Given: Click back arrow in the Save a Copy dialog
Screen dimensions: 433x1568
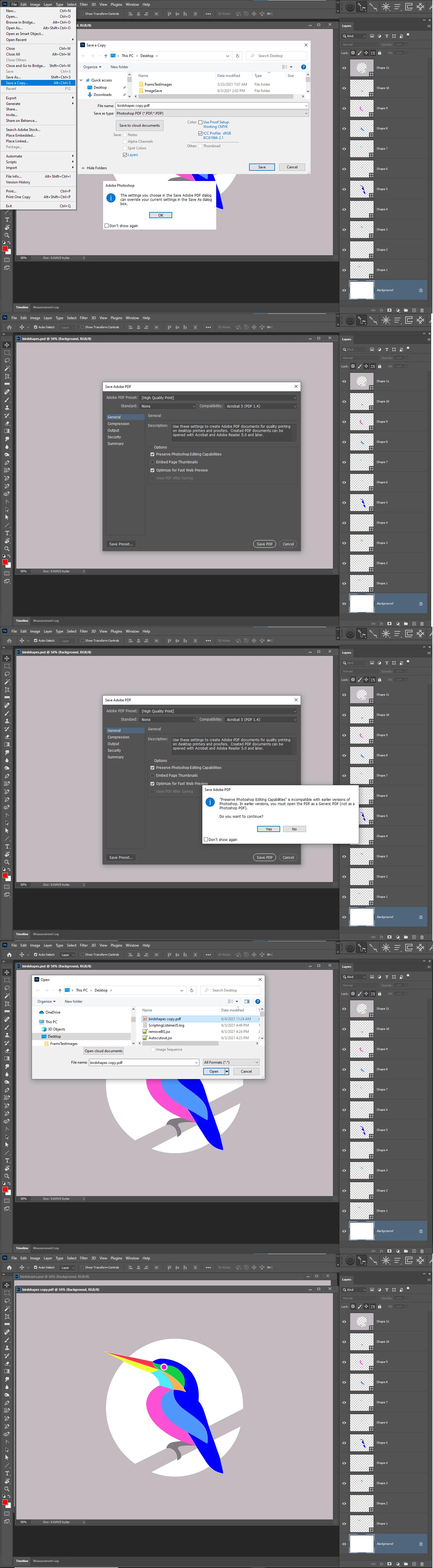Looking at the screenshot, I should click(84, 56).
